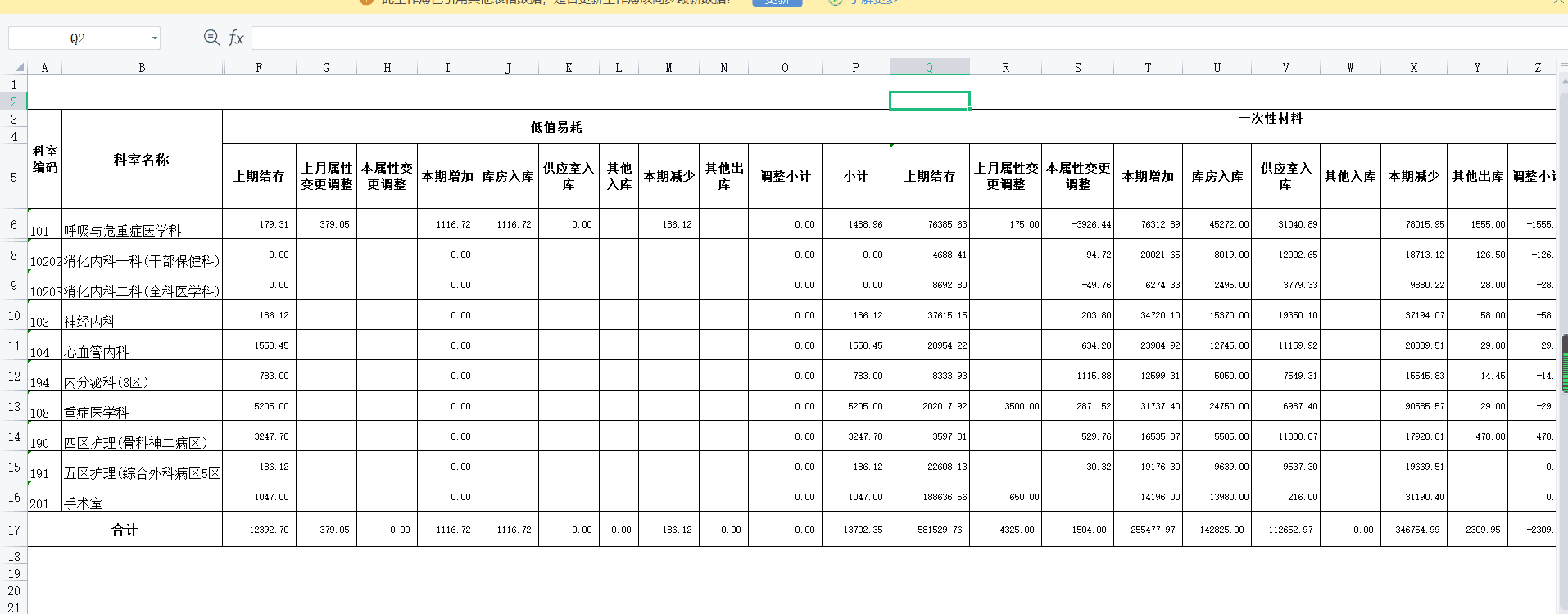Click the cell containing 45272.00
Viewport: 1568px width, 614px height.
(1217, 224)
